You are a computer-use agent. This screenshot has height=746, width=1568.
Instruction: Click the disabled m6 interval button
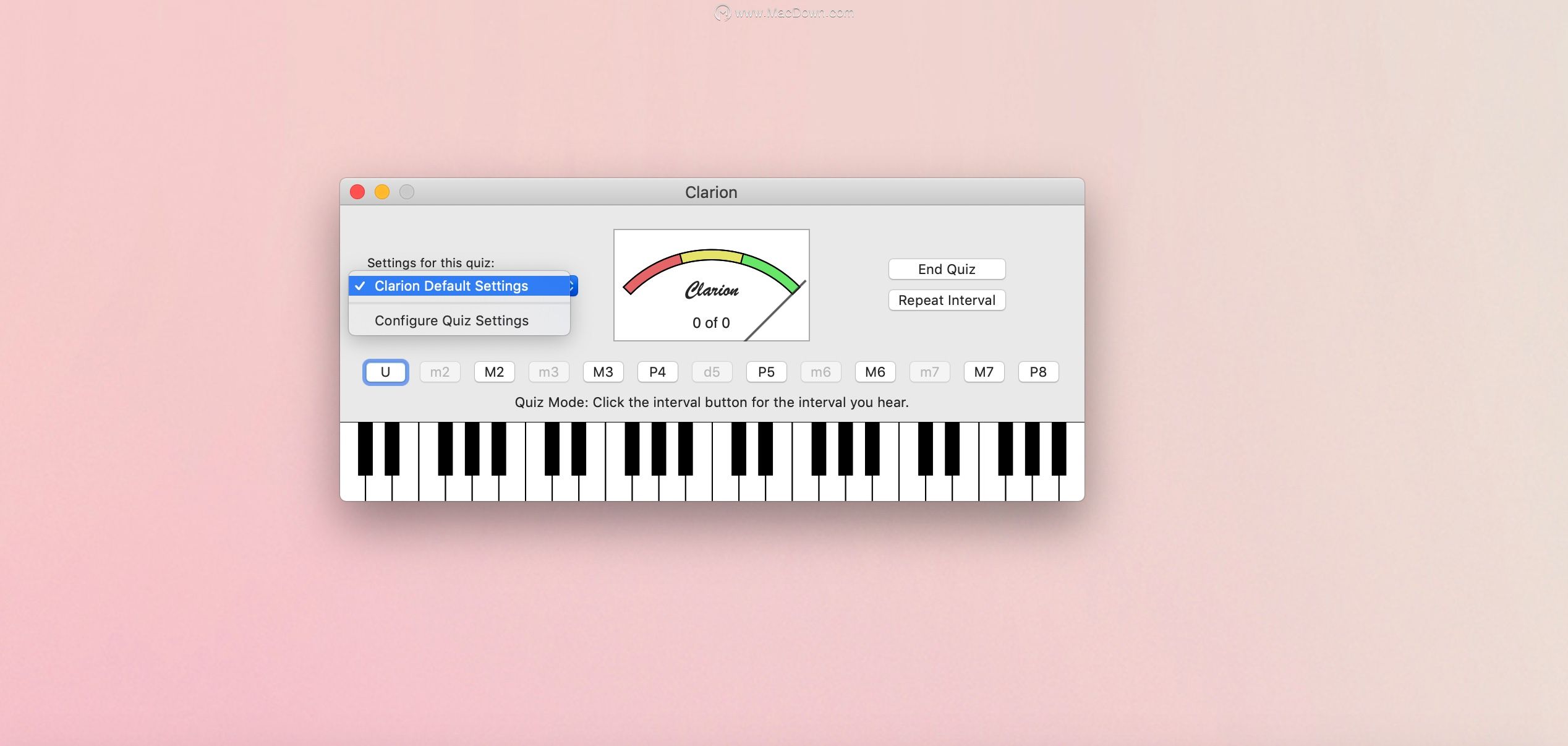820,372
